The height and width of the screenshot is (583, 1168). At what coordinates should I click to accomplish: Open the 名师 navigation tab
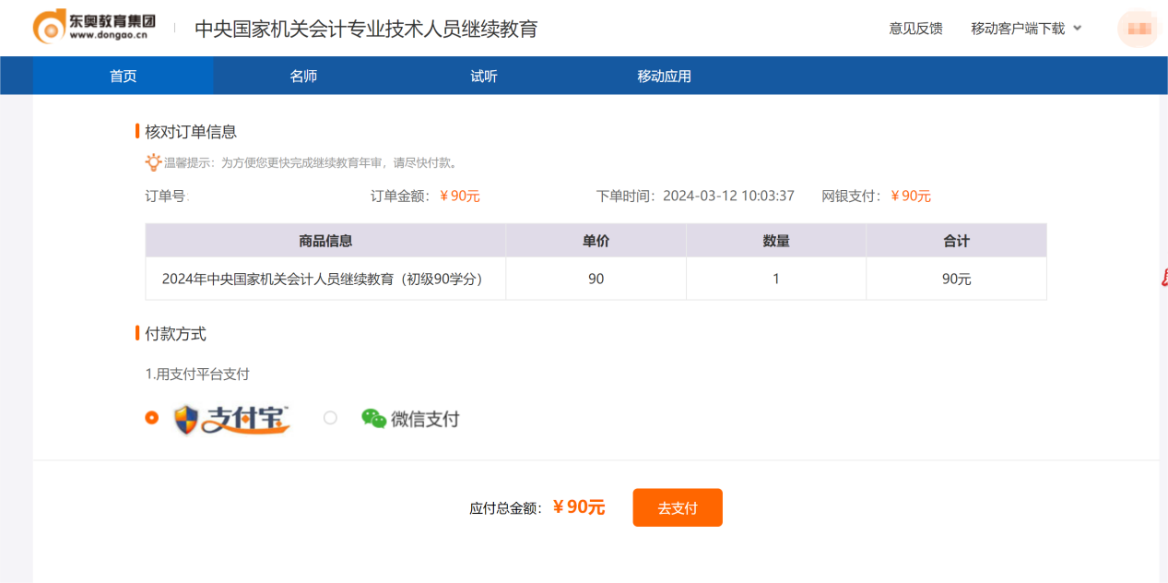coord(303,76)
